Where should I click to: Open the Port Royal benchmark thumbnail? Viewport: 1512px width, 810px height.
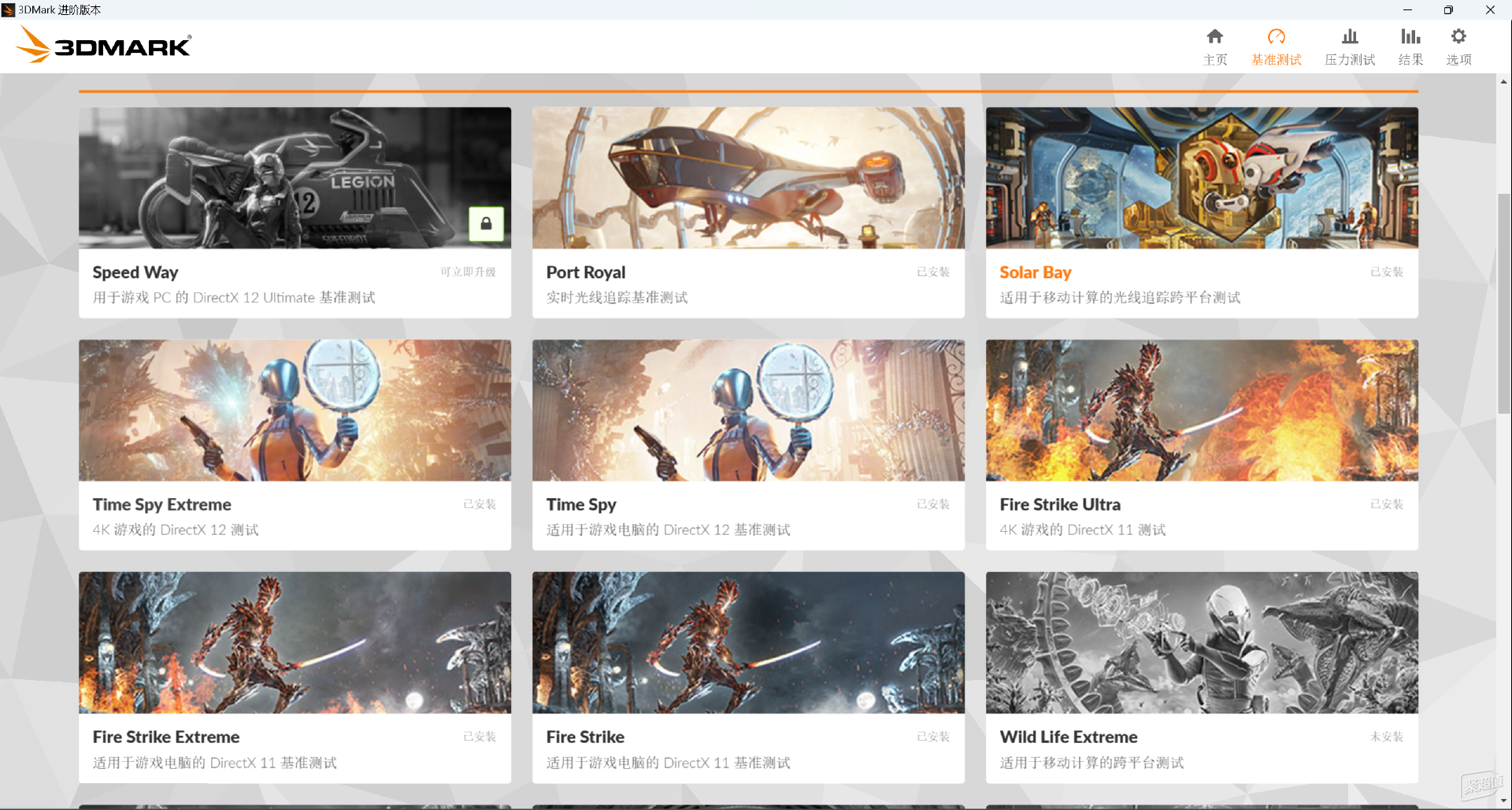[748, 178]
